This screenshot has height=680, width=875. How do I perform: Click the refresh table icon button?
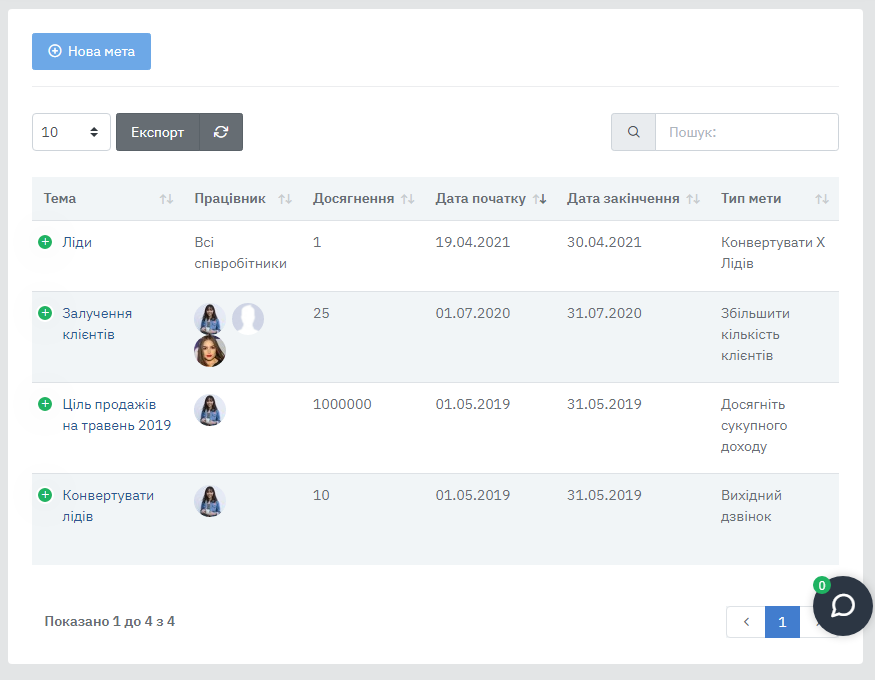(221, 132)
